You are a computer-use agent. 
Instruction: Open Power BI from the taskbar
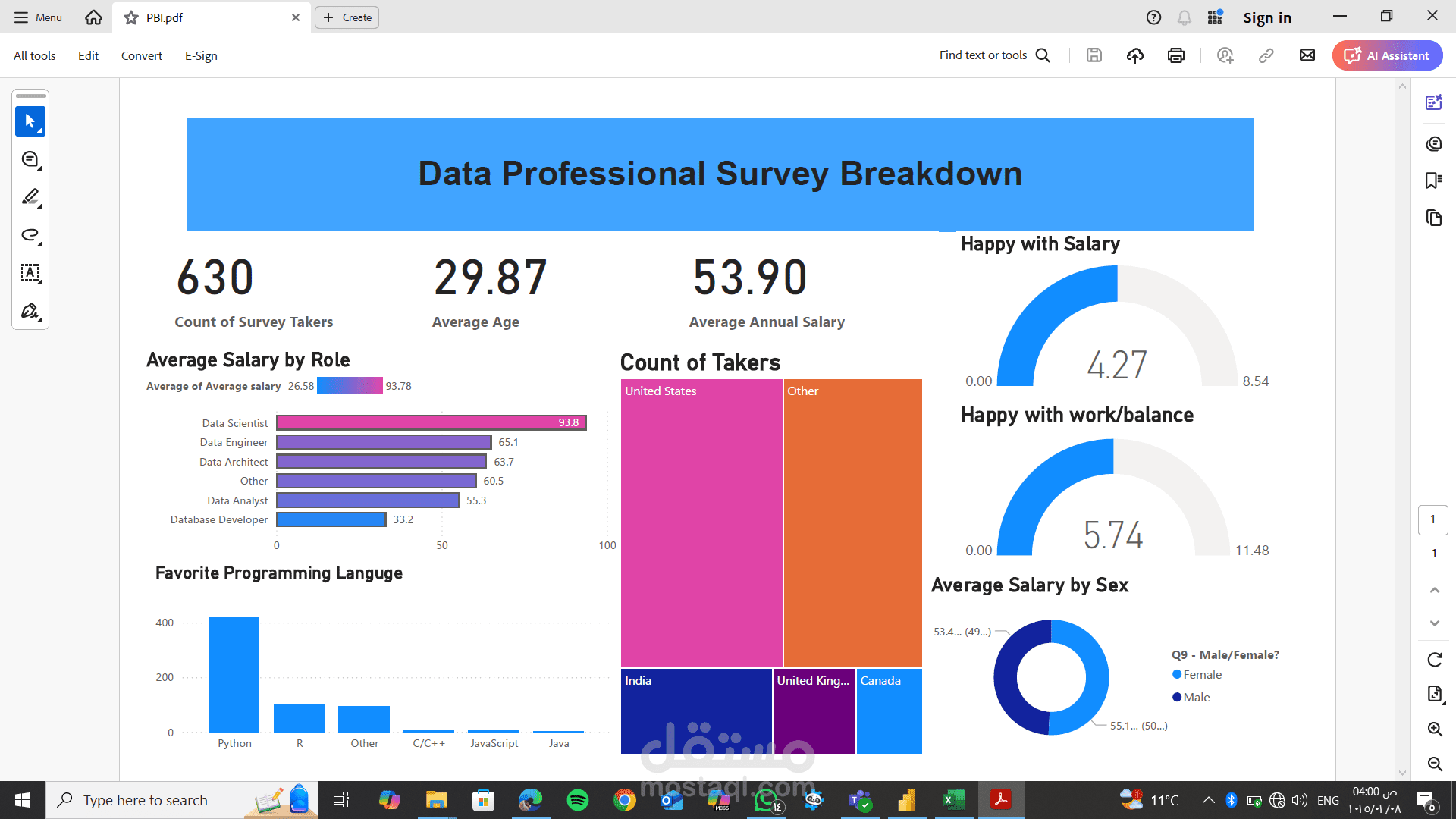[907, 800]
